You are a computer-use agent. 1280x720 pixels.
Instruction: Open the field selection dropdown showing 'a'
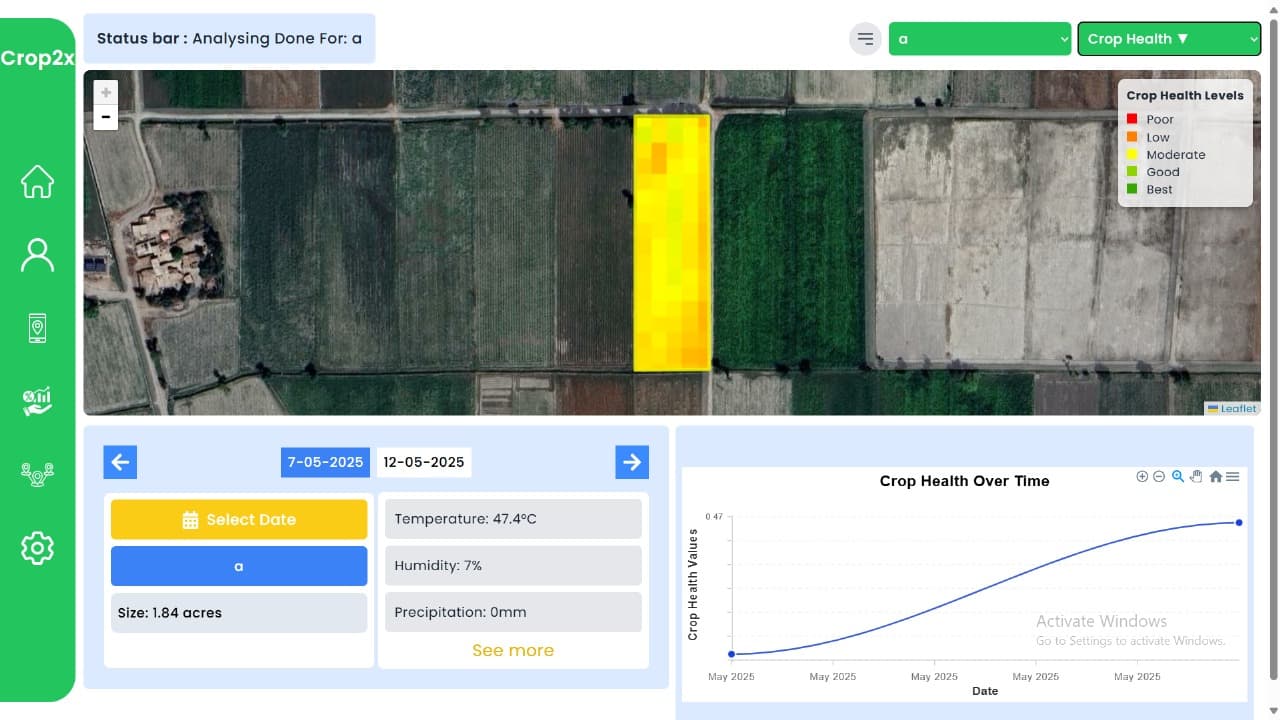click(979, 38)
